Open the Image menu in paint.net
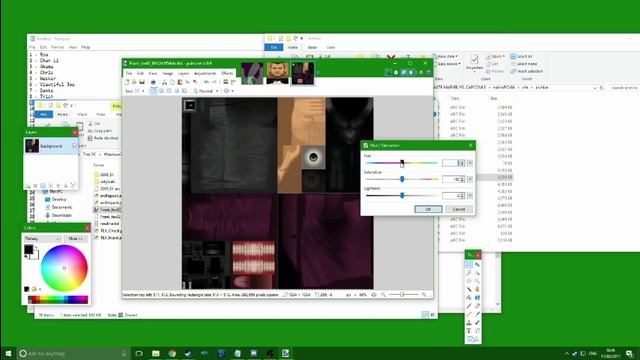 click(167, 73)
